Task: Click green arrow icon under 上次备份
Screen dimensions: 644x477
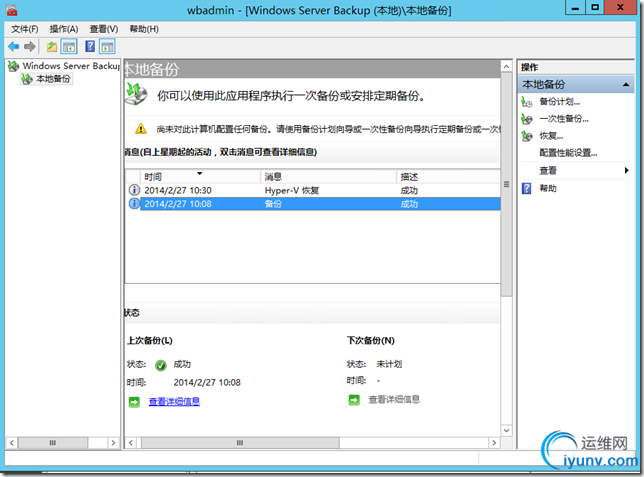Action: 134,402
